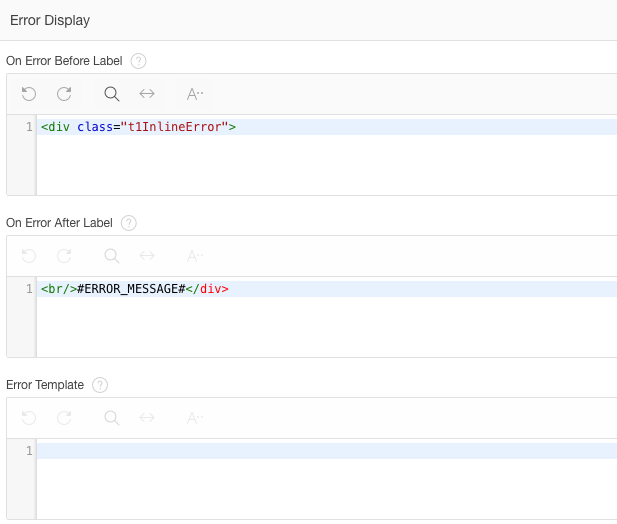
Task: Click Redo in Error Template editor
Action: [x=64, y=418]
